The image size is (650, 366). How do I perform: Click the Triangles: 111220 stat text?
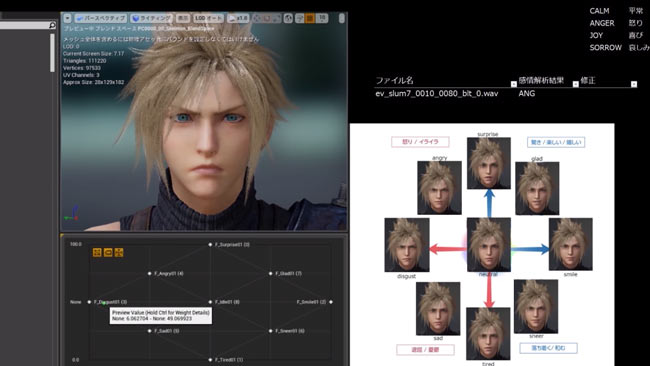(x=85, y=61)
